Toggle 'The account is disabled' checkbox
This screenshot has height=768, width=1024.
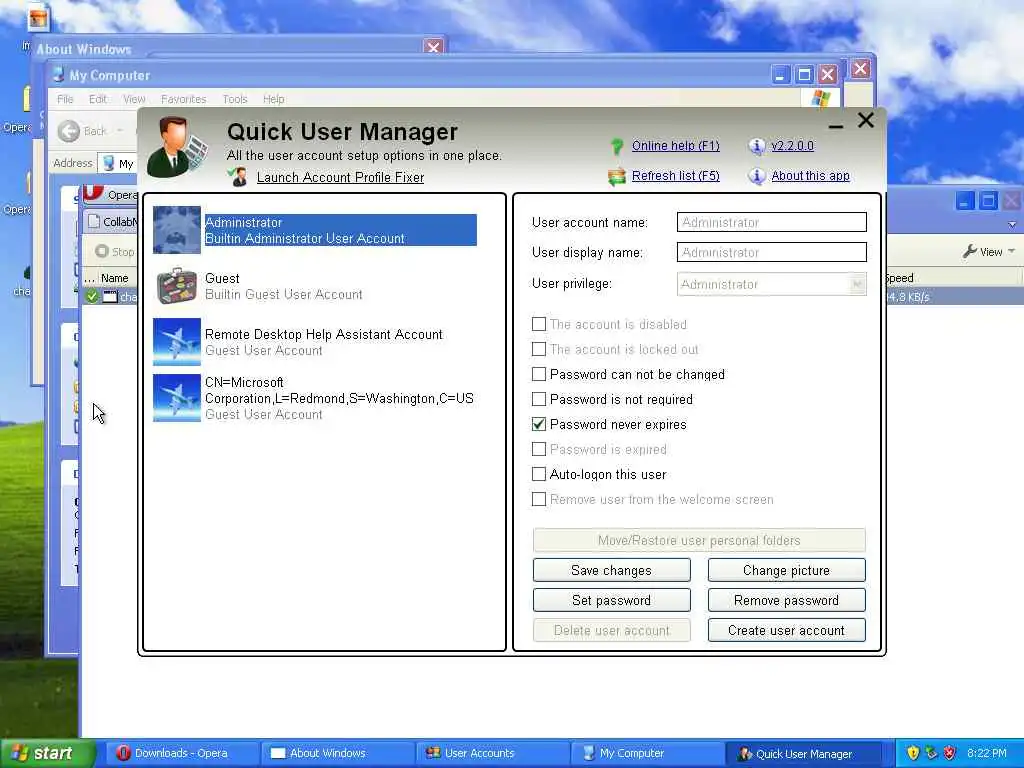click(539, 324)
